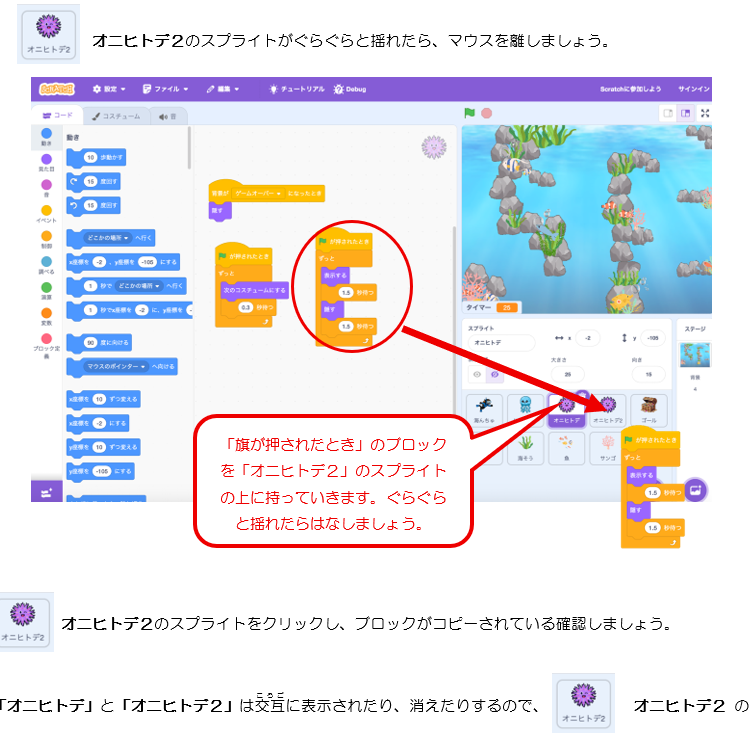Open the add extension button at bottom-left
754x737 pixels.
45,492
